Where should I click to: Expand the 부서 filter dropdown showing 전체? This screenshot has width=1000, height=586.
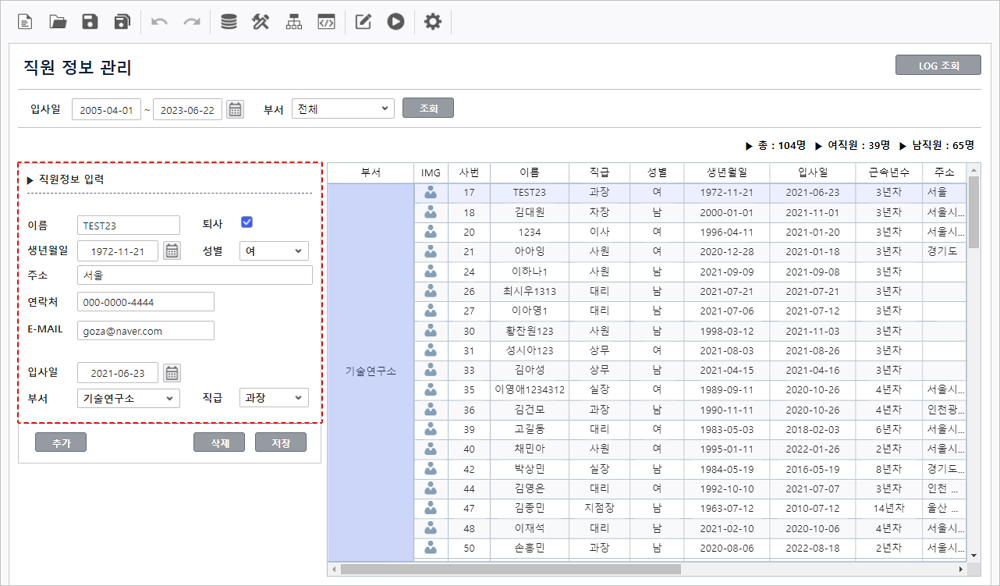click(343, 108)
